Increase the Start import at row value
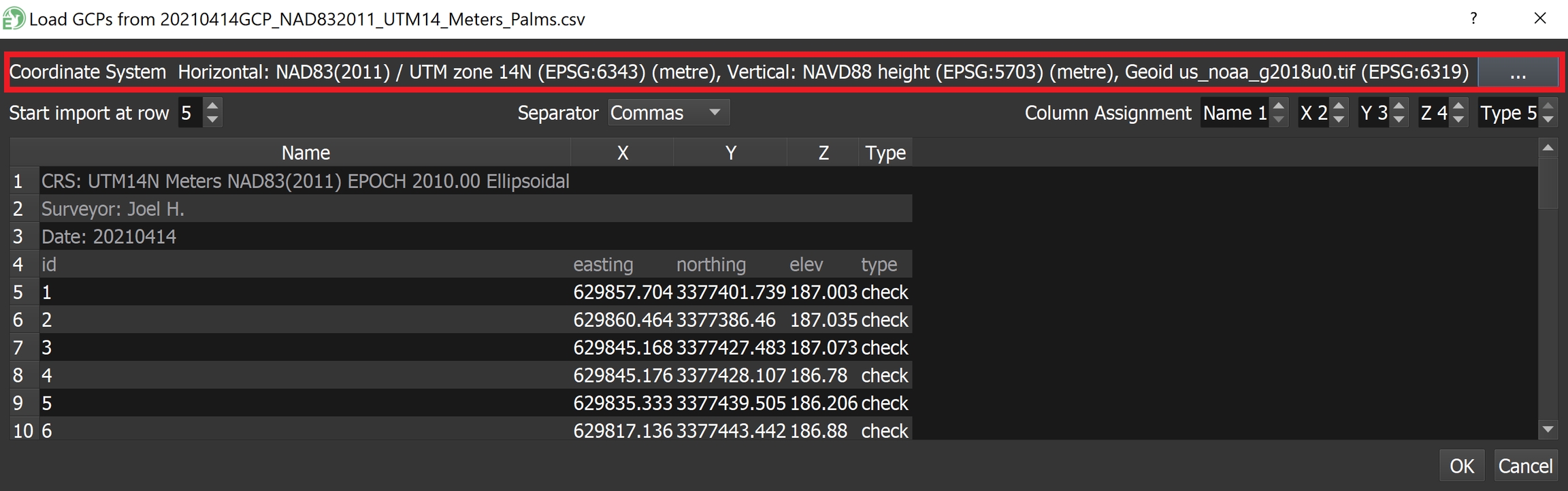The width and height of the screenshot is (1568, 491). (212, 106)
